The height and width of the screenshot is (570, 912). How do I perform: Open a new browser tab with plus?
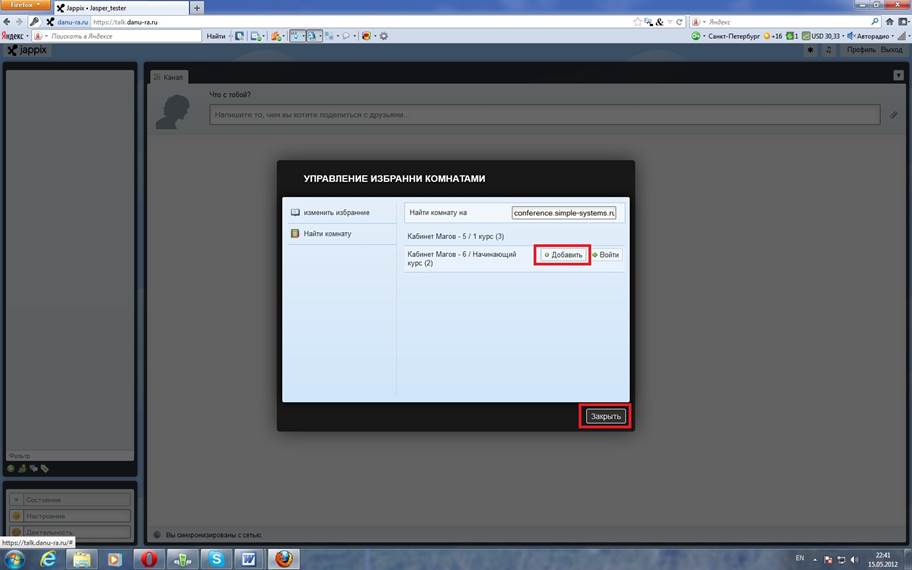click(x=197, y=8)
